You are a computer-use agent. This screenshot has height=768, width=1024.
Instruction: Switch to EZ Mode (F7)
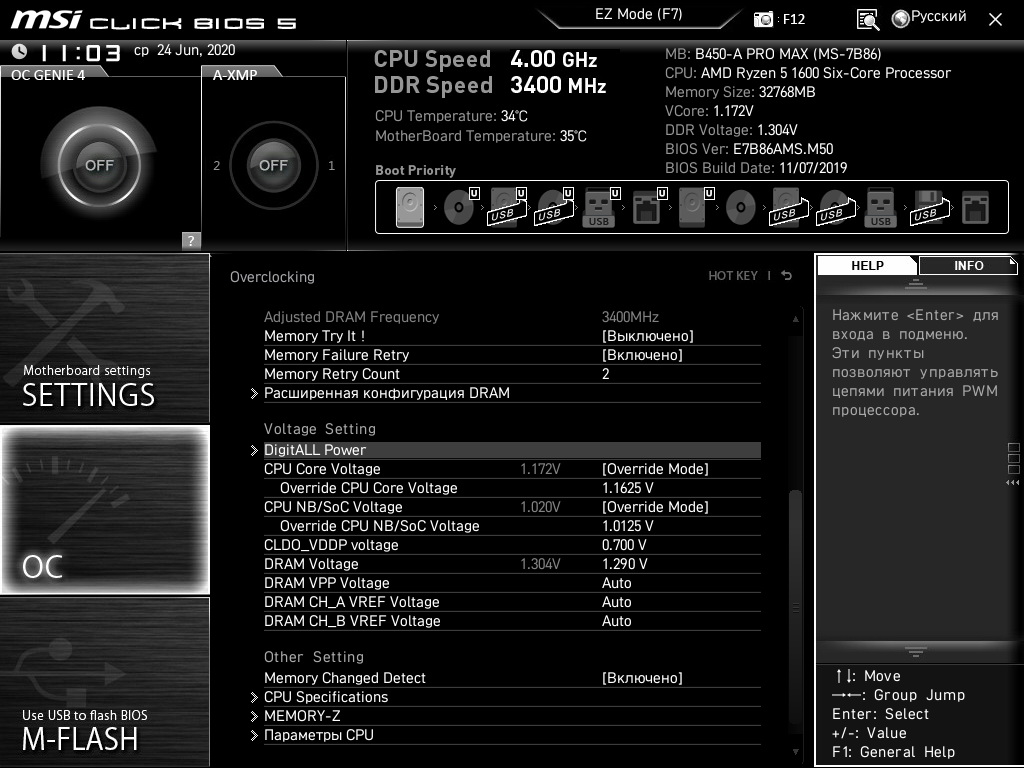coord(638,14)
